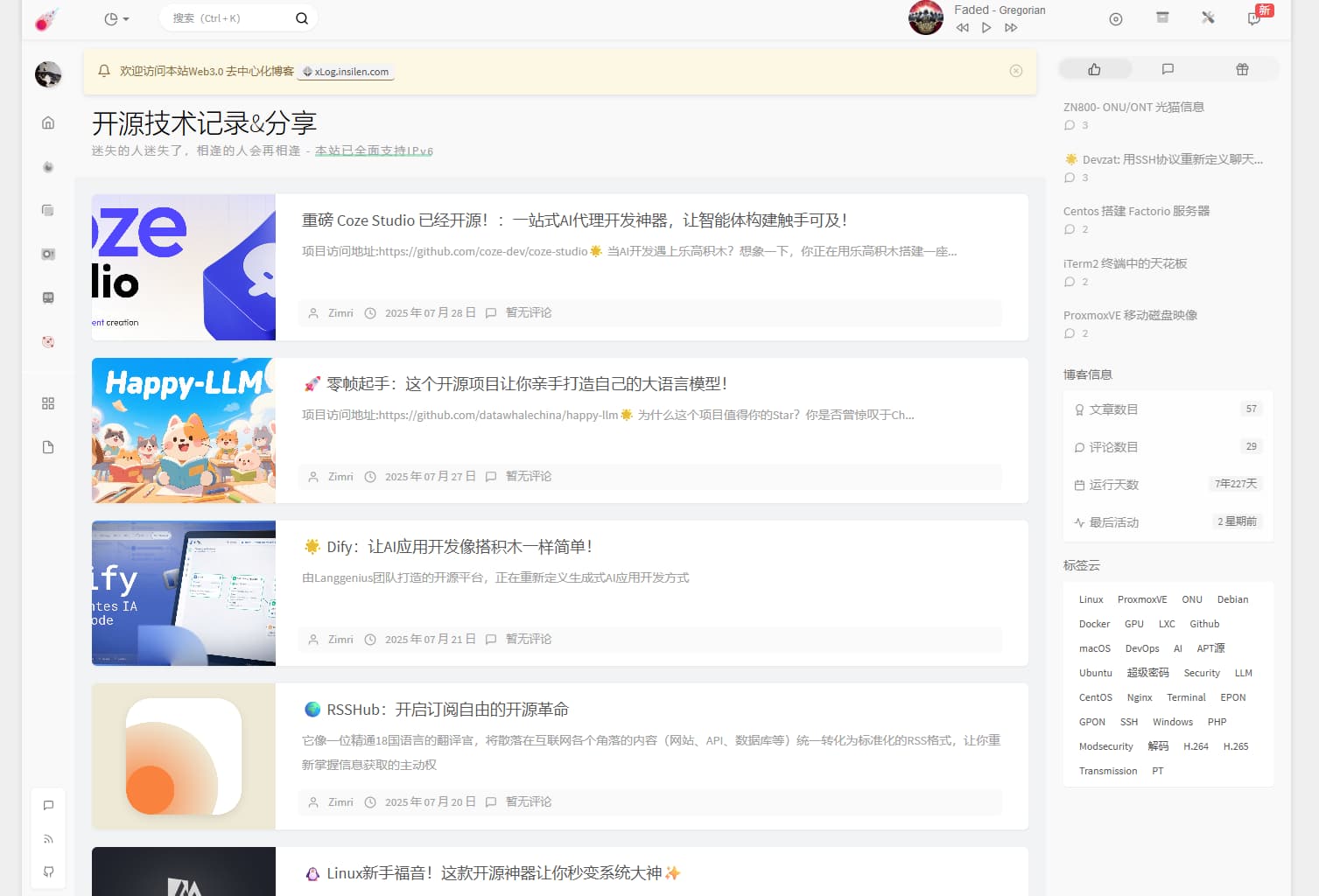The height and width of the screenshot is (896, 1319).
Task: Open the Happy-LLM post thumbnail
Action: [183, 430]
